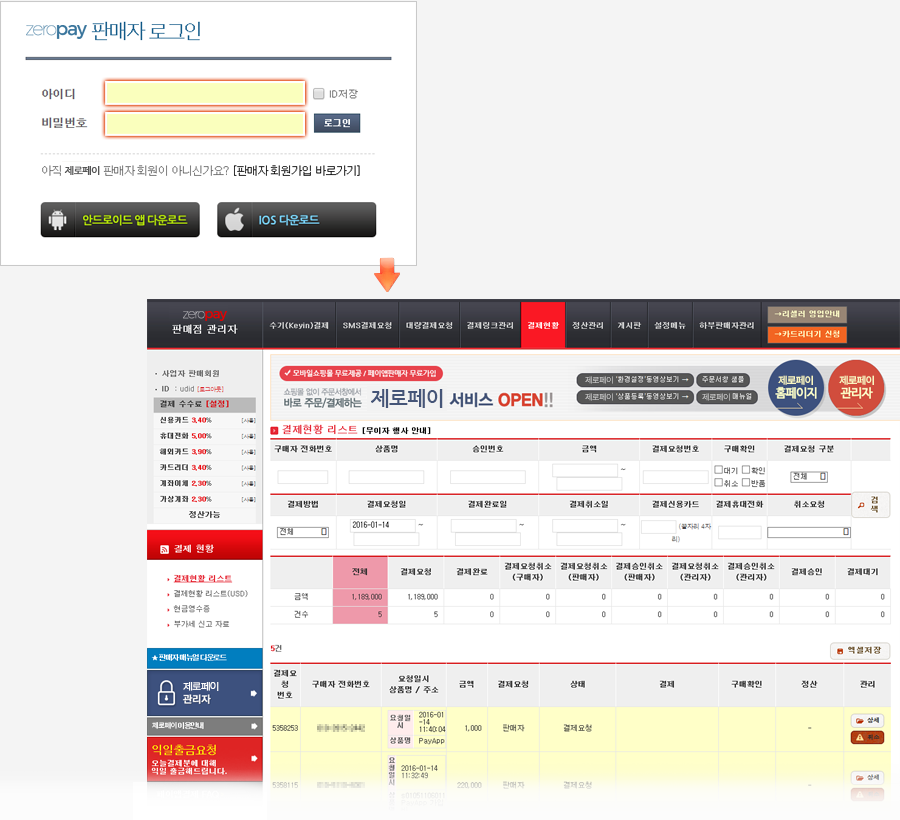Click the warning 취소 icon for order 5358253
The image size is (900, 820).
point(867,737)
